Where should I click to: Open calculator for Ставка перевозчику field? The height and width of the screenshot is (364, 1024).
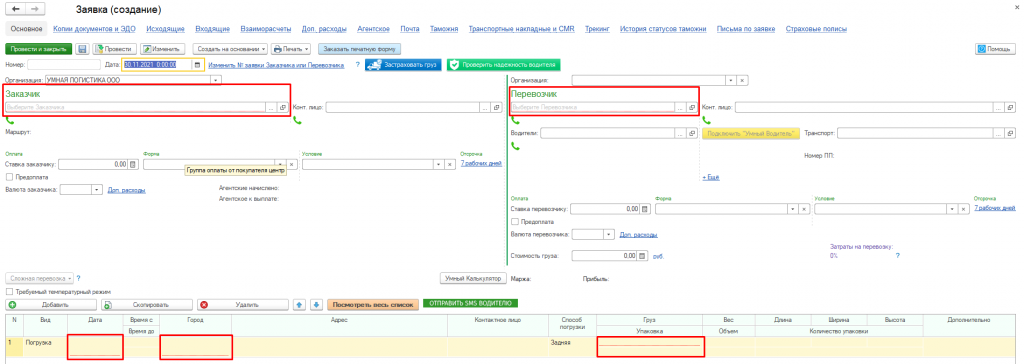coord(644,209)
